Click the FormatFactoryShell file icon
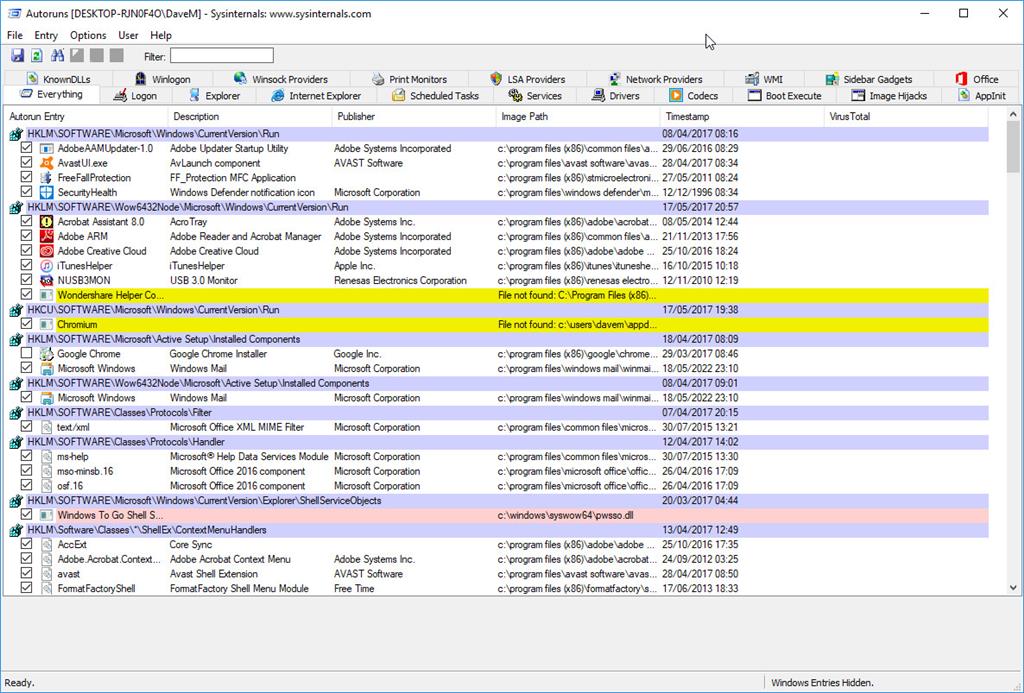The width and height of the screenshot is (1024, 693). [x=46, y=588]
